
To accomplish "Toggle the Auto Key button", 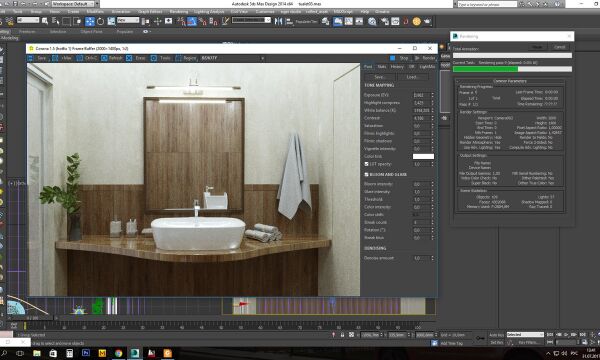I will (496, 335).
